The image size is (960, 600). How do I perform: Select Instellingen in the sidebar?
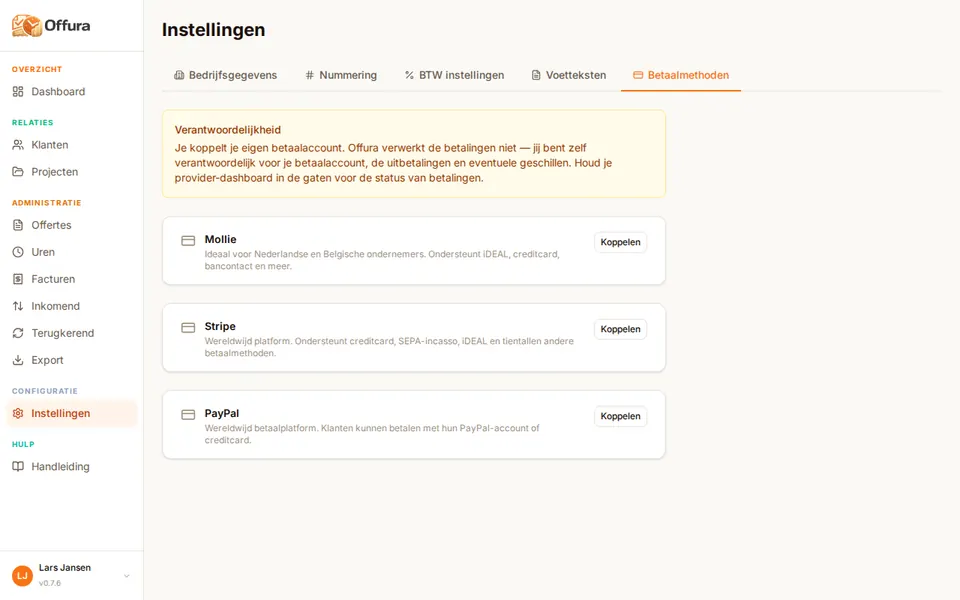[72, 413]
